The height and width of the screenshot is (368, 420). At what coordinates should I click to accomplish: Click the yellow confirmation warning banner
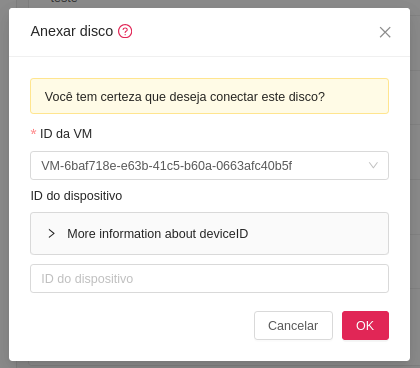209,96
